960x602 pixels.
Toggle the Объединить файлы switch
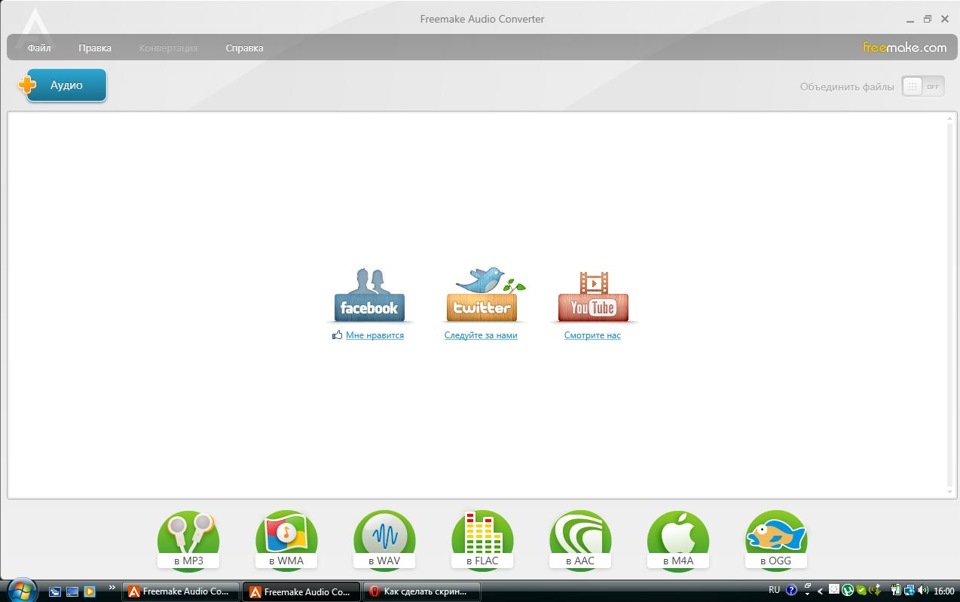click(x=923, y=86)
